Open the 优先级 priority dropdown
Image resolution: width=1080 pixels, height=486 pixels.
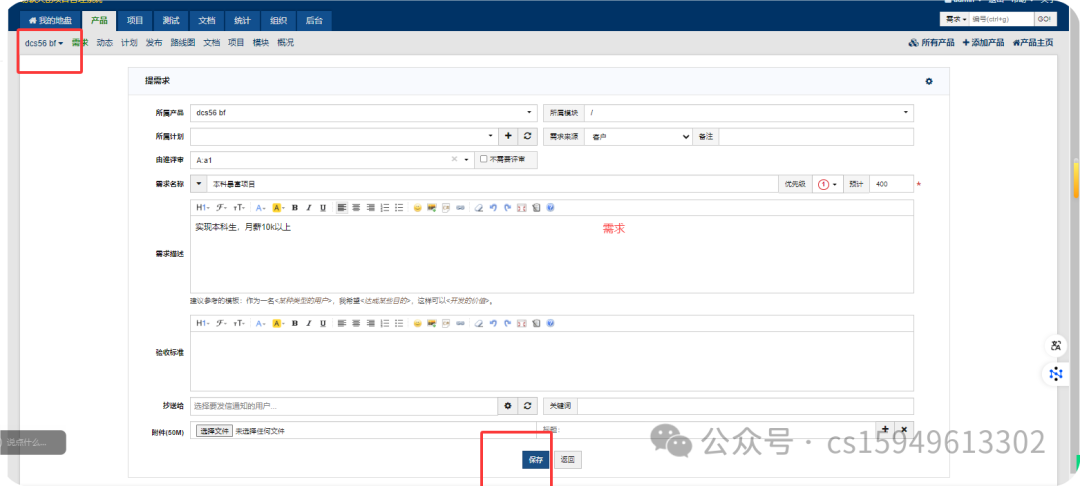click(x=827, y=184)
